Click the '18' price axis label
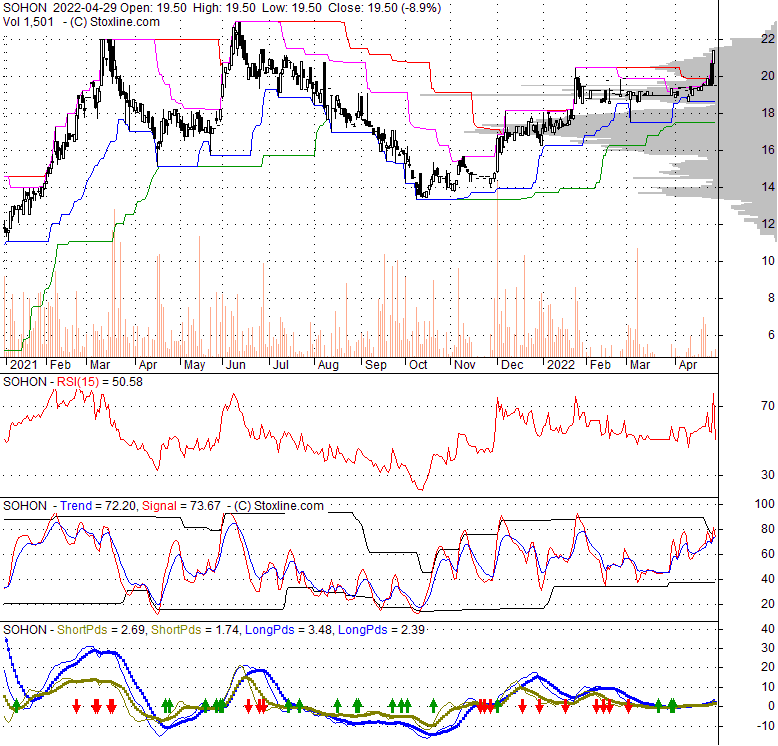Viewport: 778px width, 746px height. (768, 113)
